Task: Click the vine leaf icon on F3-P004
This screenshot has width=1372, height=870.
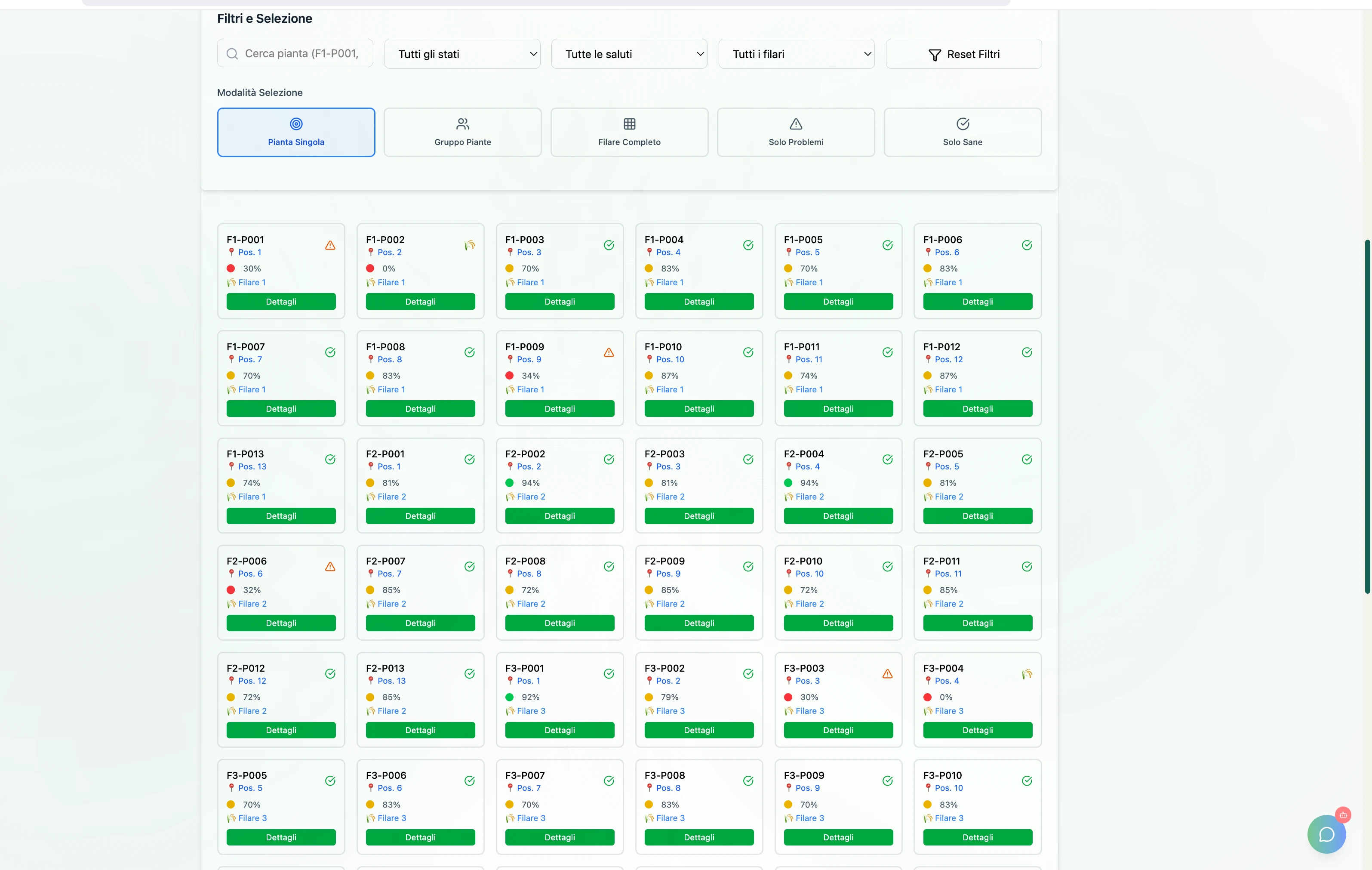Action: coord(1027,674)
